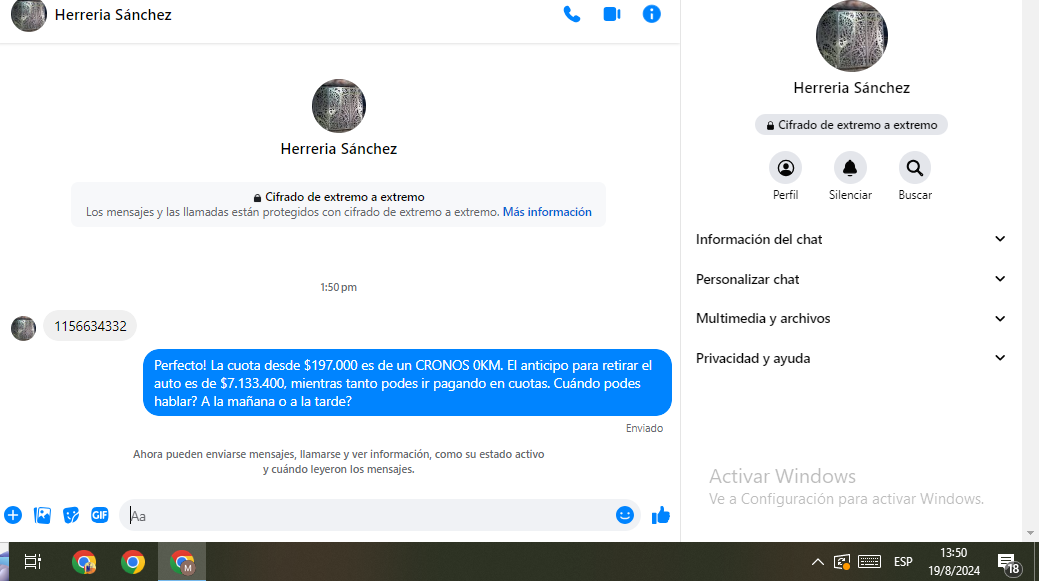Open the clock showing 13:50 19/8/2024

tap(954, 562)
